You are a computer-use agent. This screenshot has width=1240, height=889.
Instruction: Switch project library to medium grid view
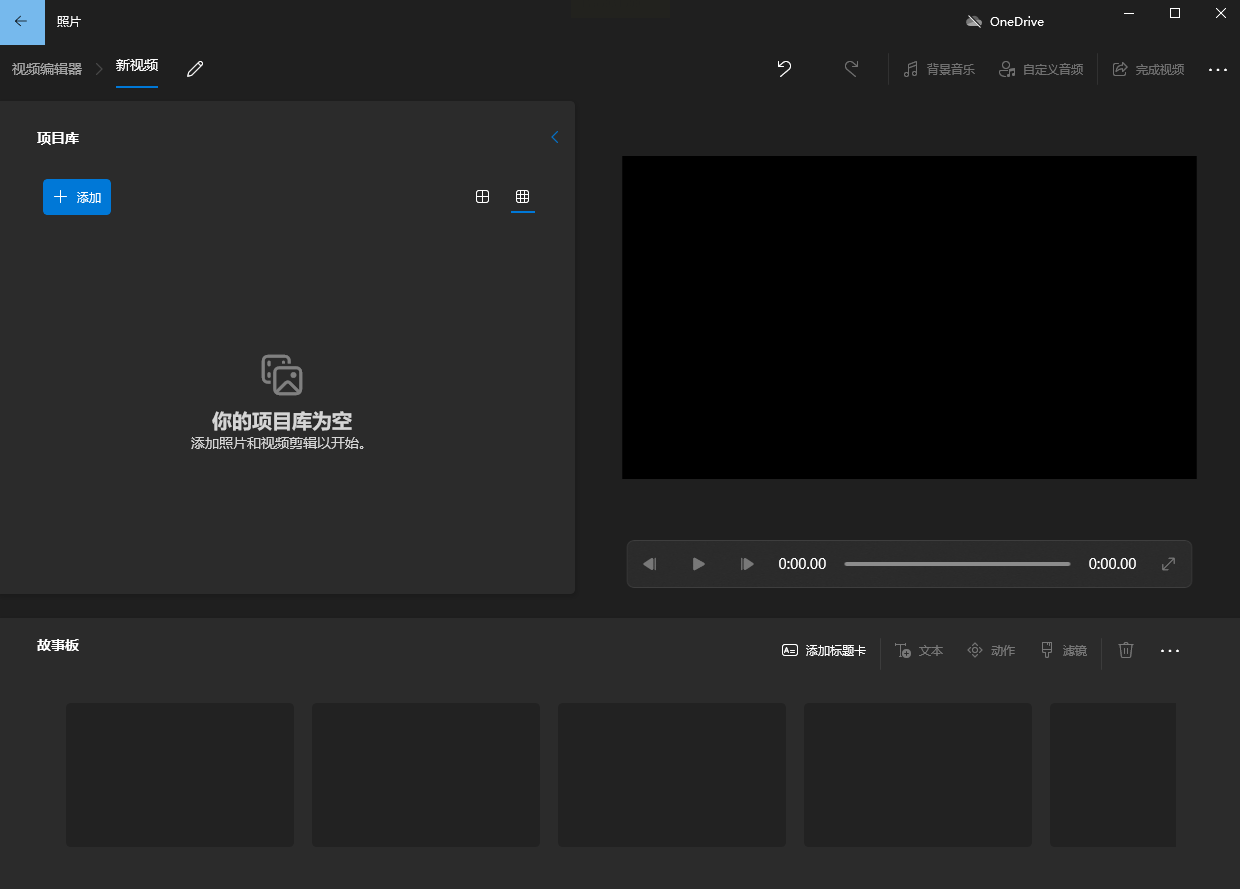[483, 197]
